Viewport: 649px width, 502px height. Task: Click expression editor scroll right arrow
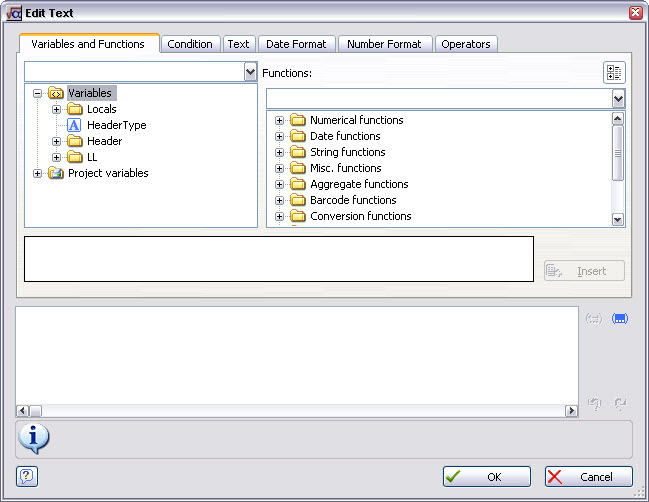[x=572, y=411]
